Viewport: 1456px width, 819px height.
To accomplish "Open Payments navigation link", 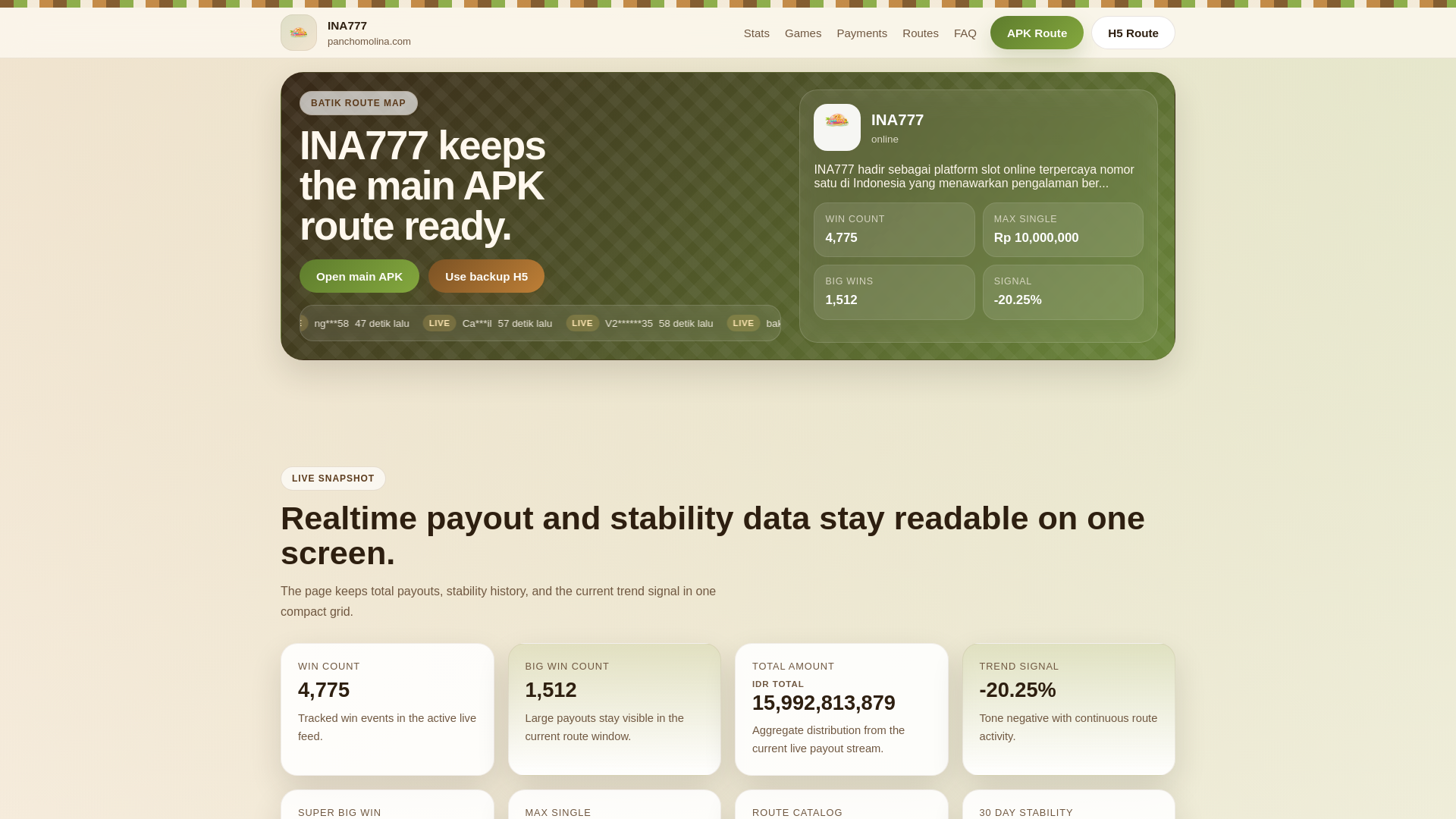I will (x=861, y=33).
